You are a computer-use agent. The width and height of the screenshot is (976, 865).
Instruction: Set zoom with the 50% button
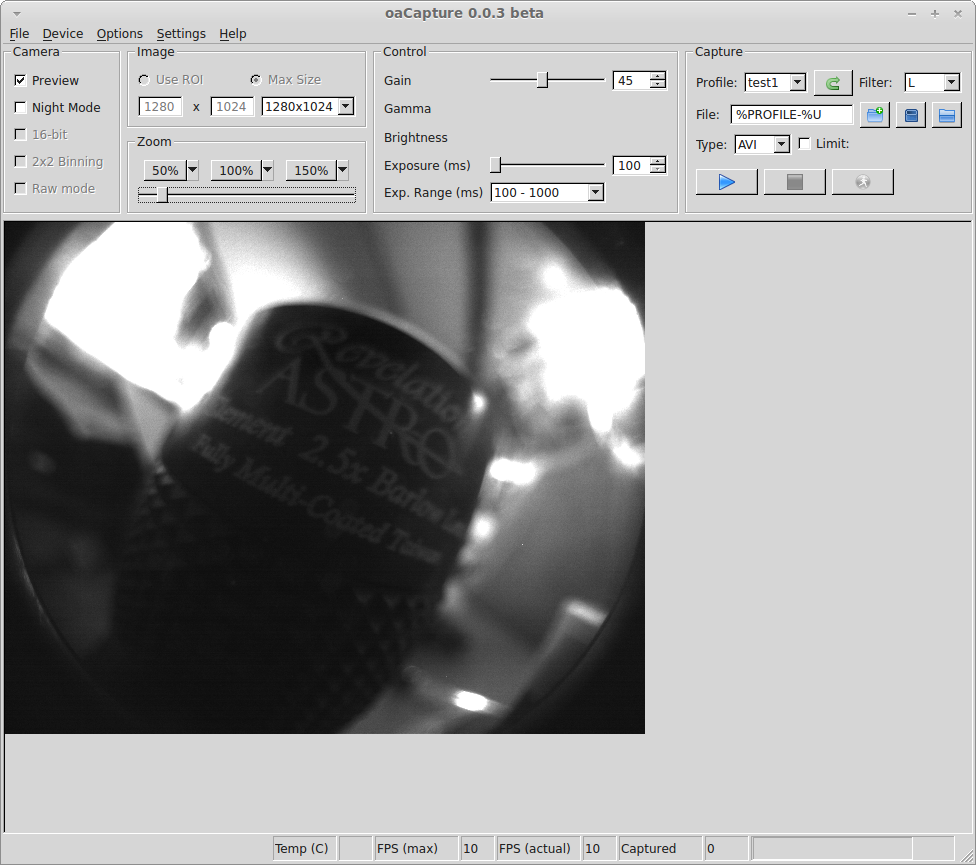coord(165,170)
